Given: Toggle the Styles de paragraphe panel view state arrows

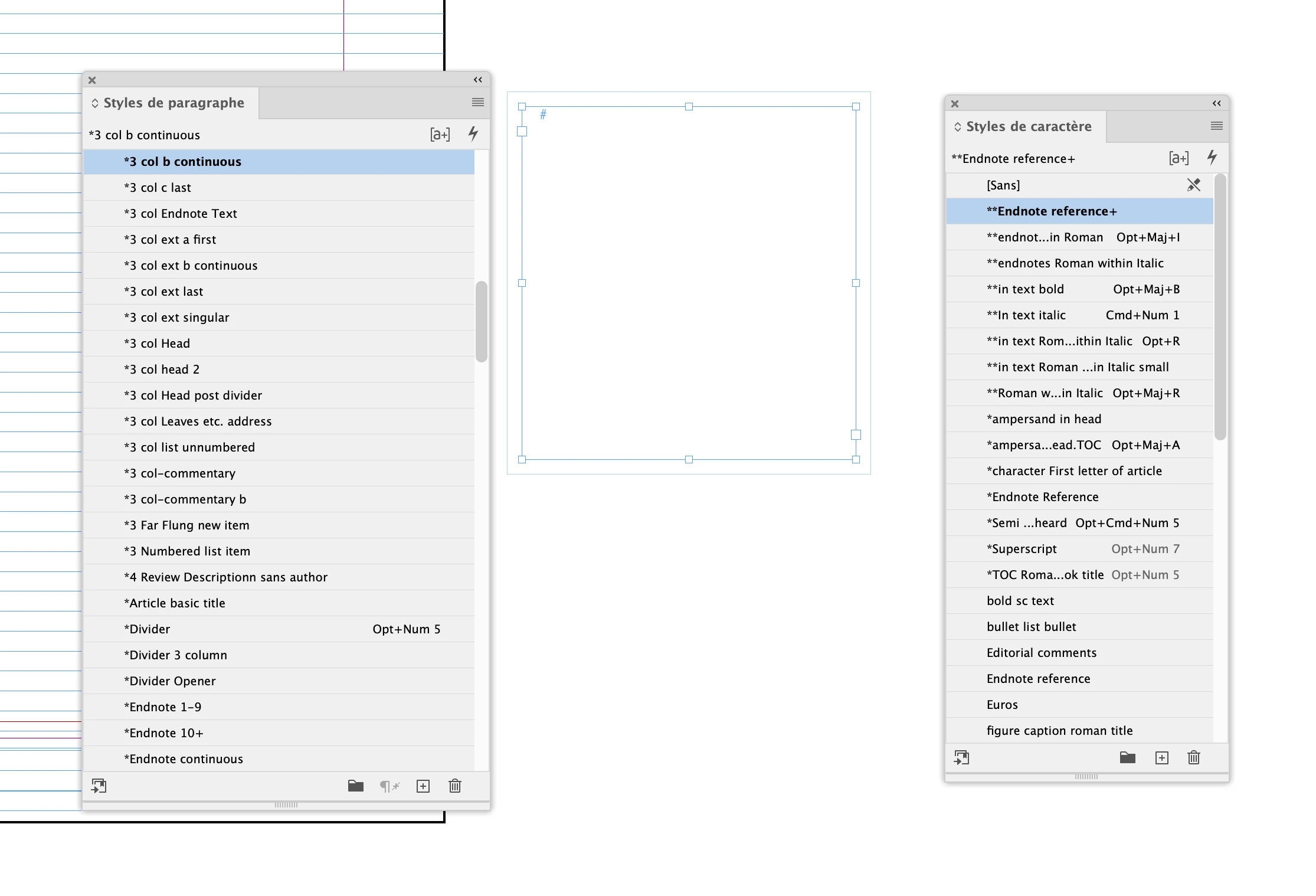Looking at the screenshot, I should pos(95,103).
